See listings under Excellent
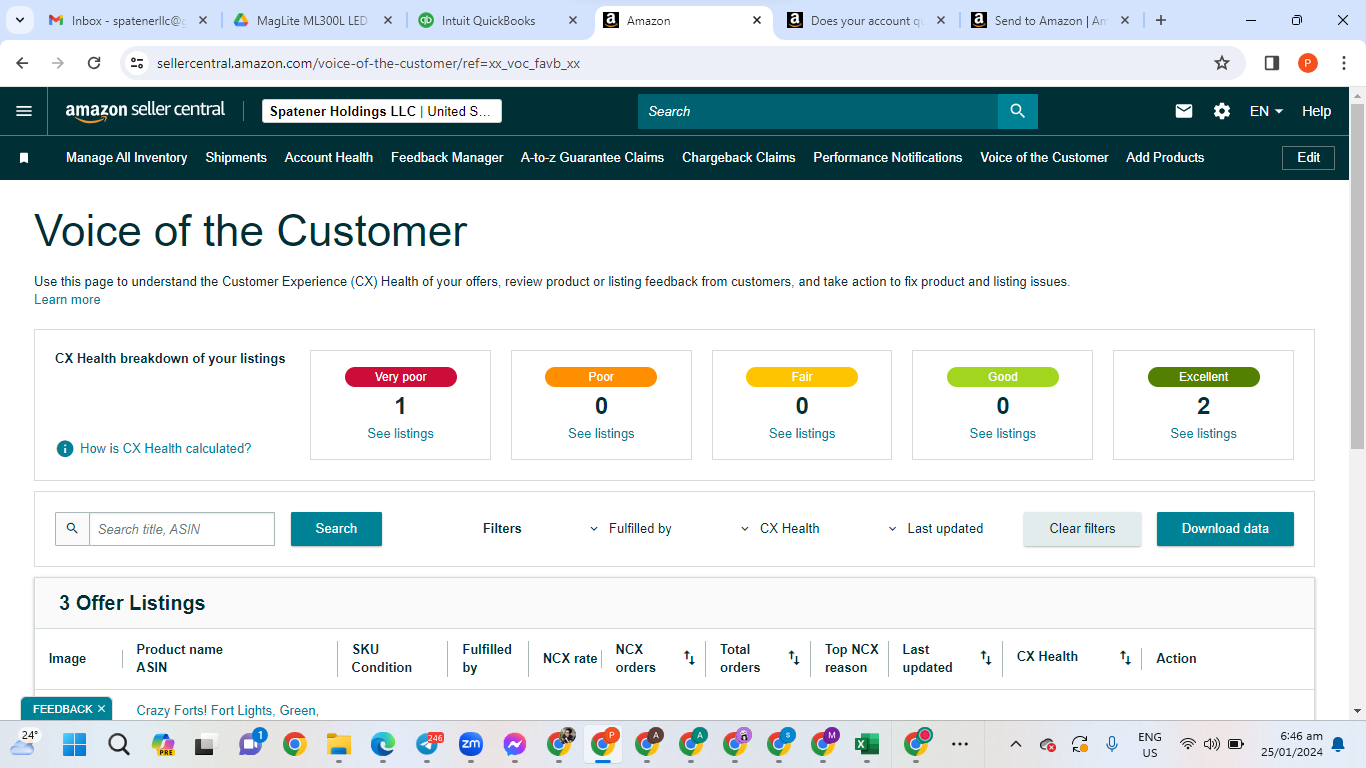Viewport: 1366px width, 768px height. click(1204, 433)
